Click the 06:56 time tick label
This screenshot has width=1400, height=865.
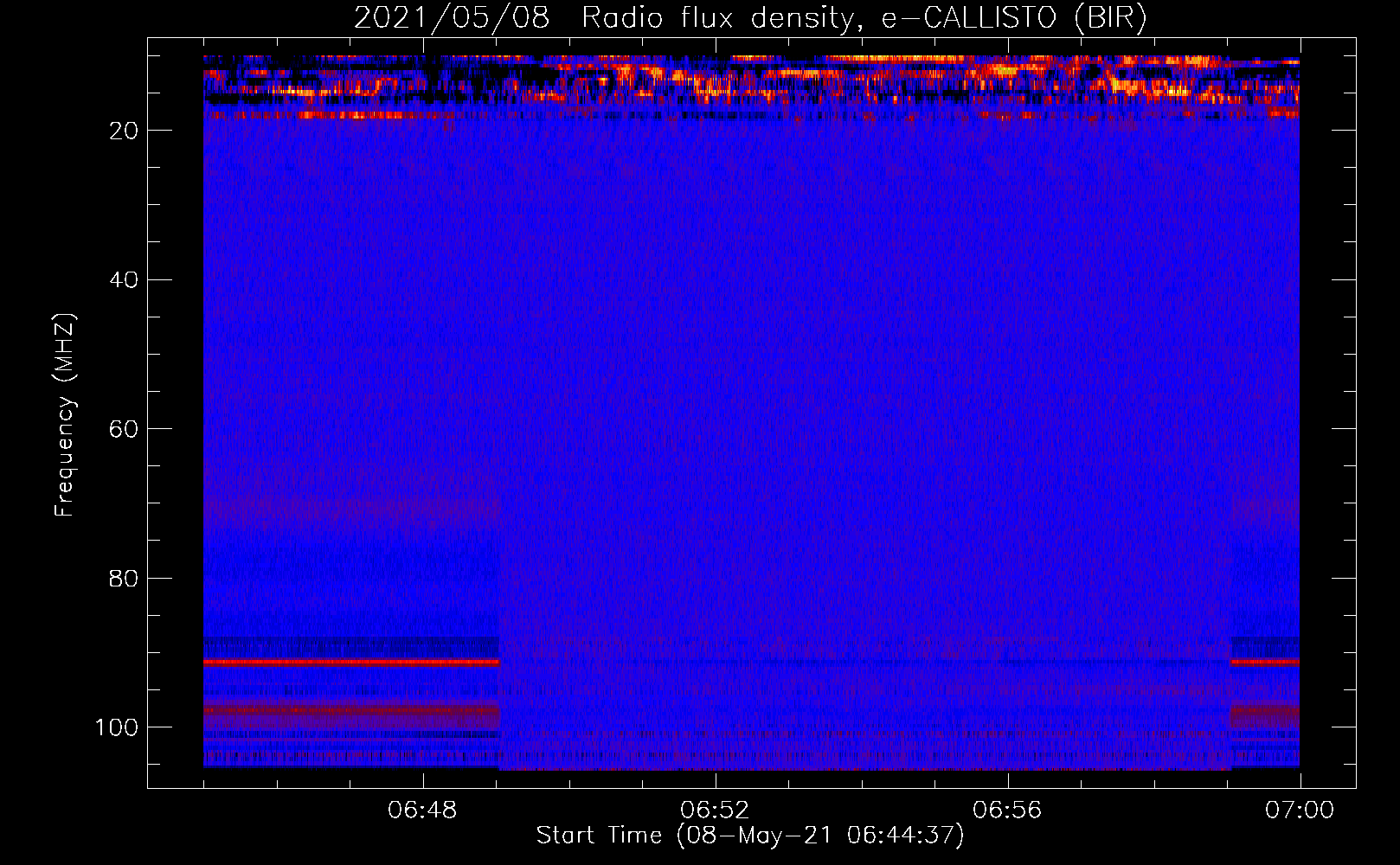click(1007, 811)
